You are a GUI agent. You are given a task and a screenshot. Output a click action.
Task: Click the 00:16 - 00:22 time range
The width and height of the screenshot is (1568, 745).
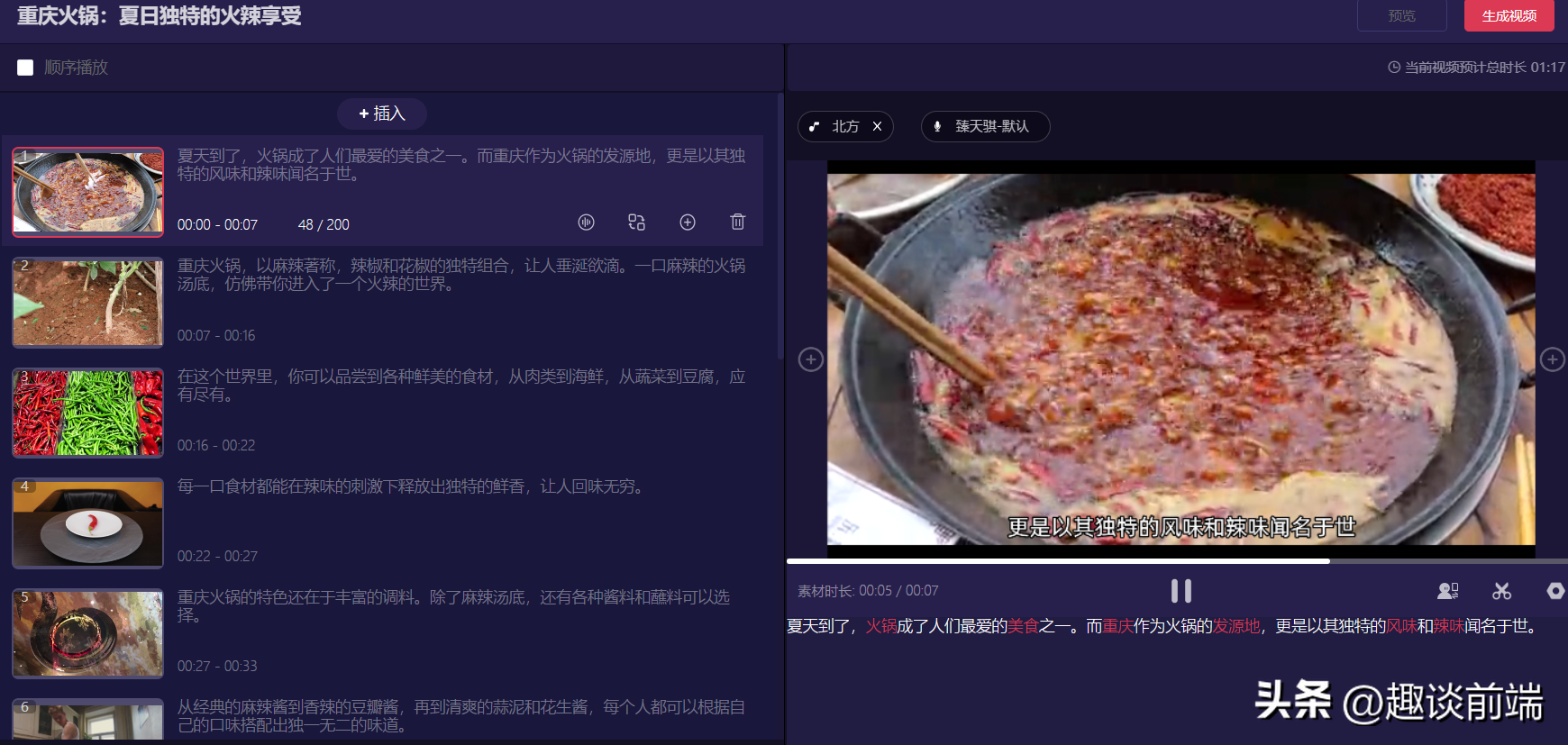tap(216, 445)
